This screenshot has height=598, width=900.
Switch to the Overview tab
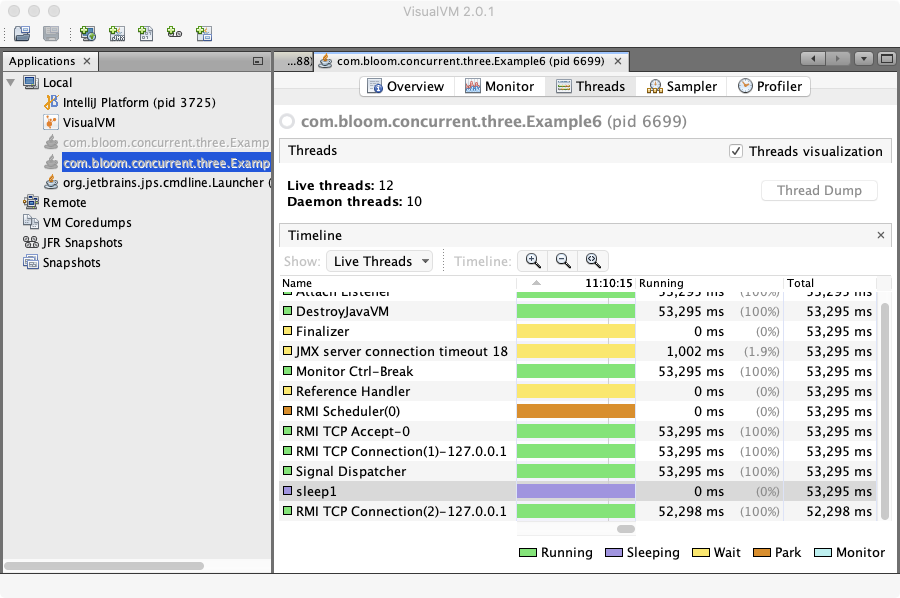click(x=406, y=87)
